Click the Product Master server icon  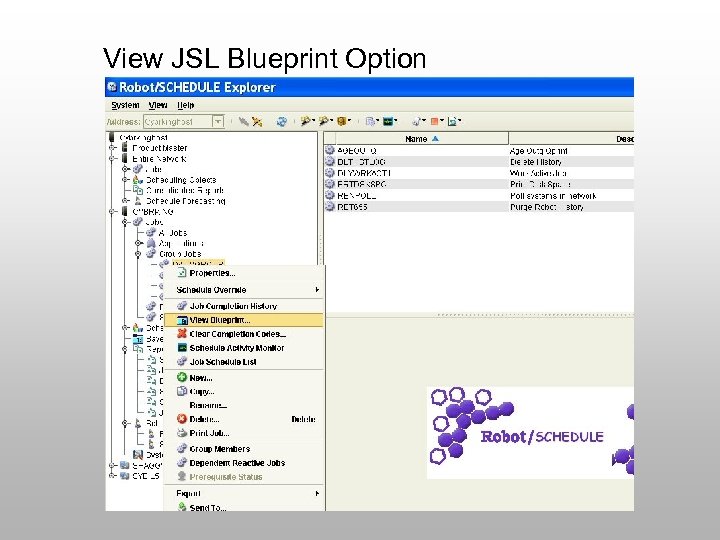(124, 148)
